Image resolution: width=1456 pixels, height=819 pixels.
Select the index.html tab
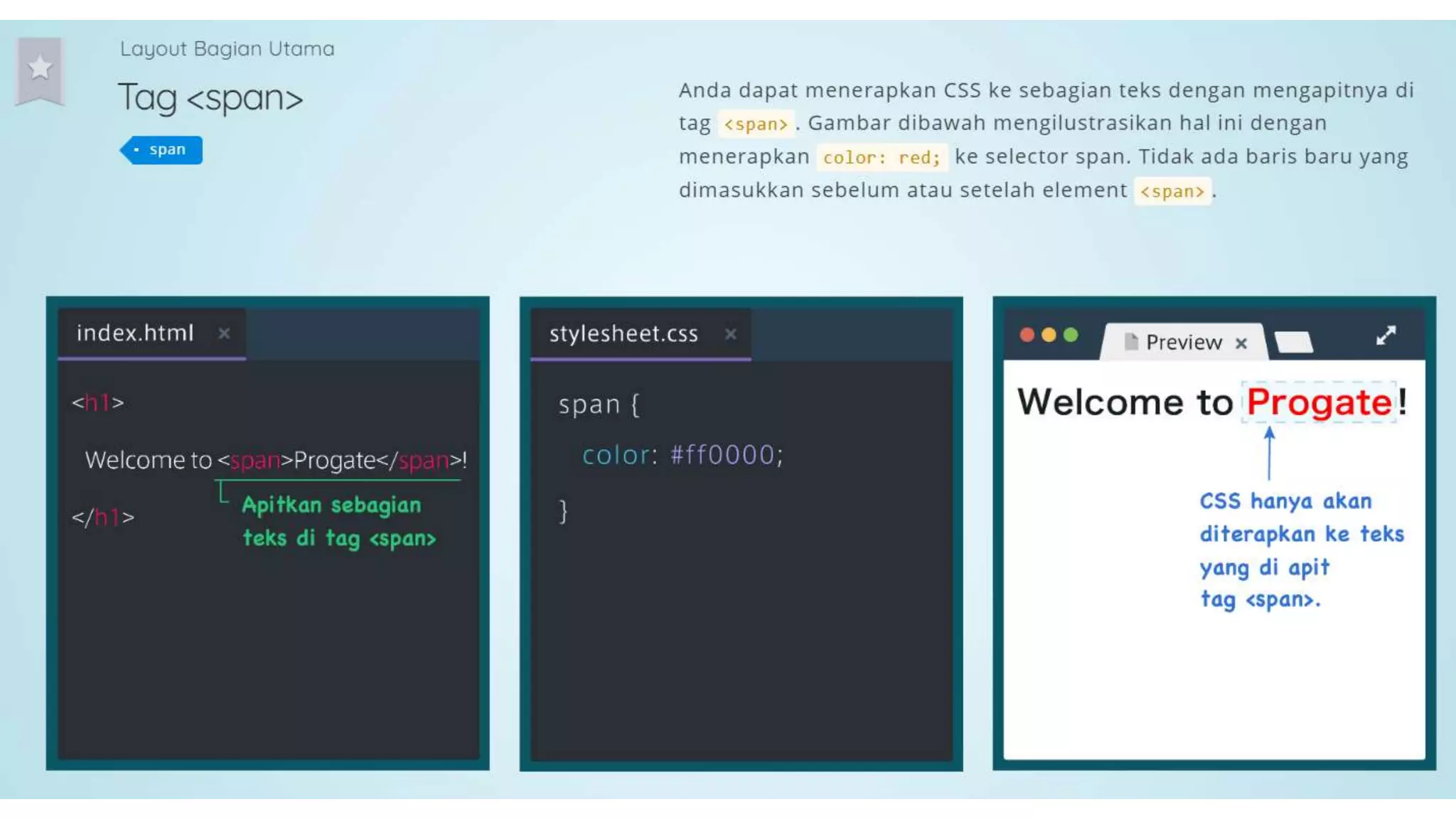(135, 333)
